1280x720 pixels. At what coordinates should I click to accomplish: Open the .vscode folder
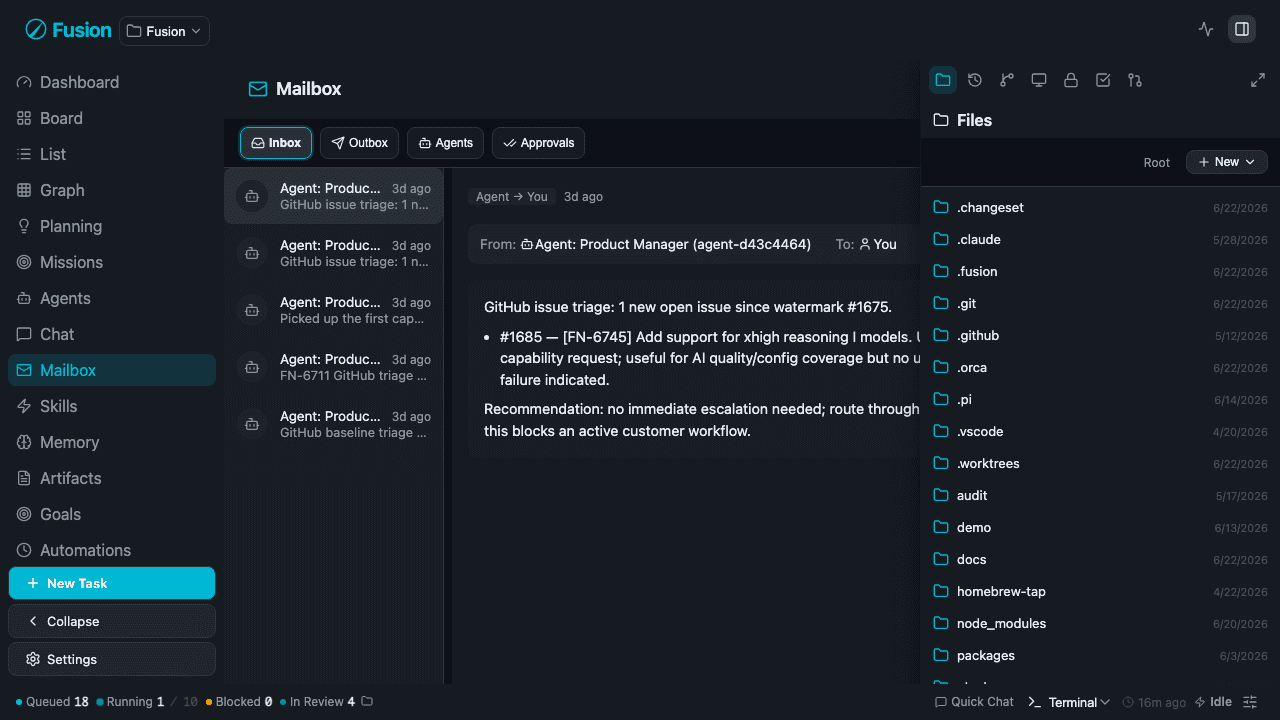[1100, 431]
